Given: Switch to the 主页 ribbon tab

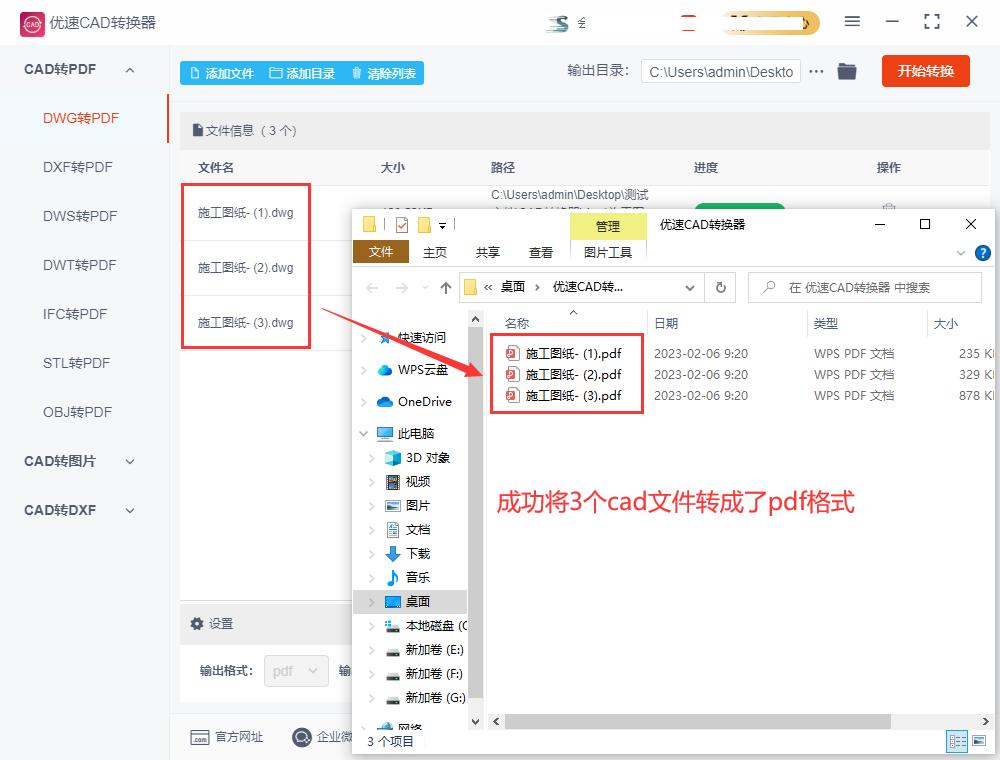Looking at the screenshot, I should (434, 252).
